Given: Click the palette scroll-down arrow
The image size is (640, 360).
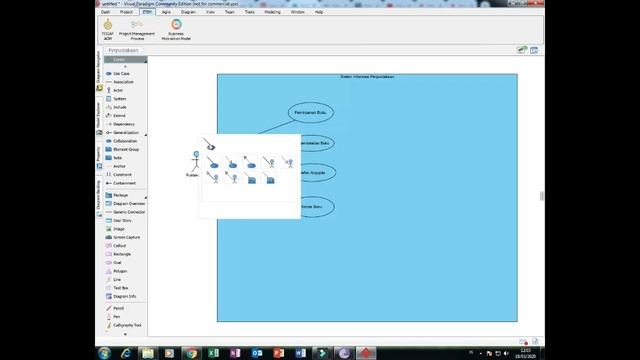Looking at the screenshot, I should tap(125, 334).
